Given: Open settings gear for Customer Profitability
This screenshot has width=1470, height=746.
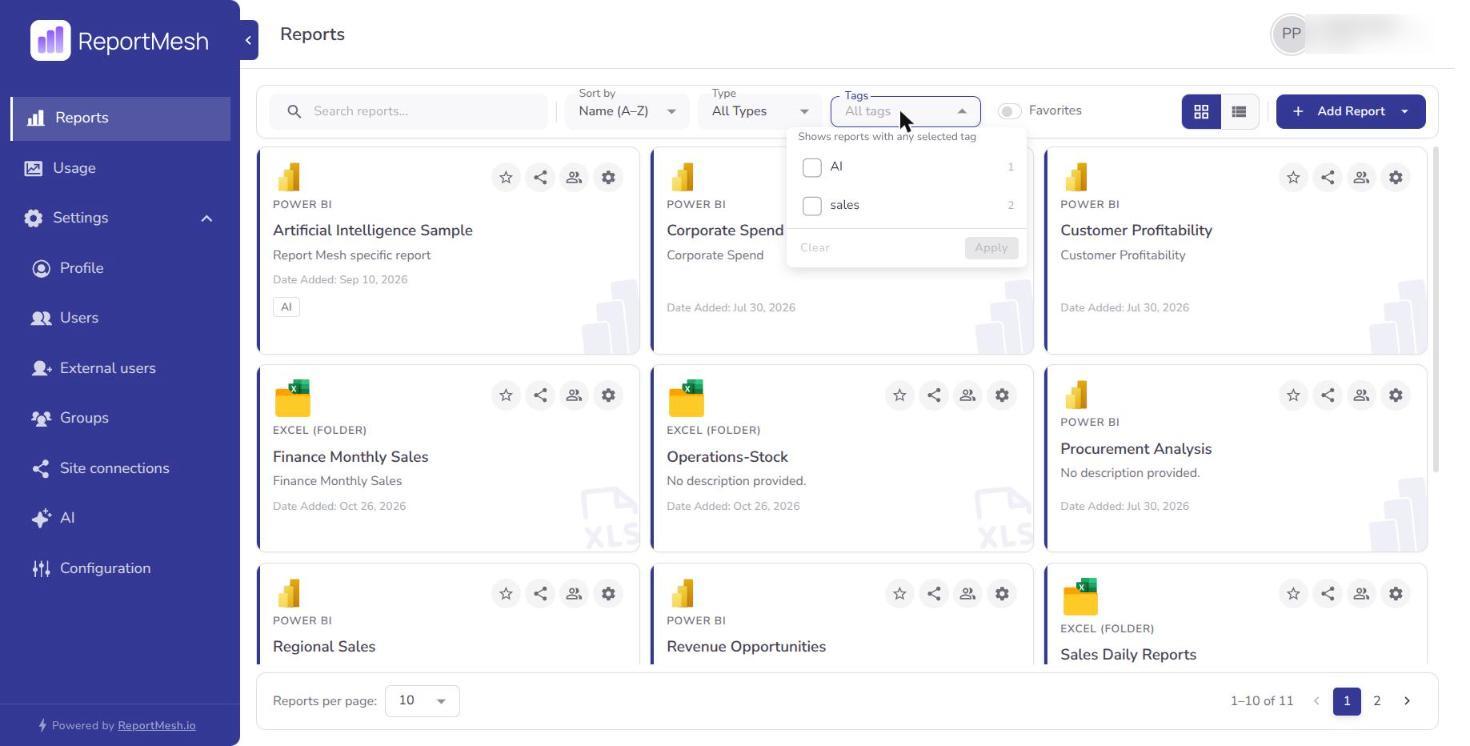Looking at the screenshot, I should coord(1396,178).
